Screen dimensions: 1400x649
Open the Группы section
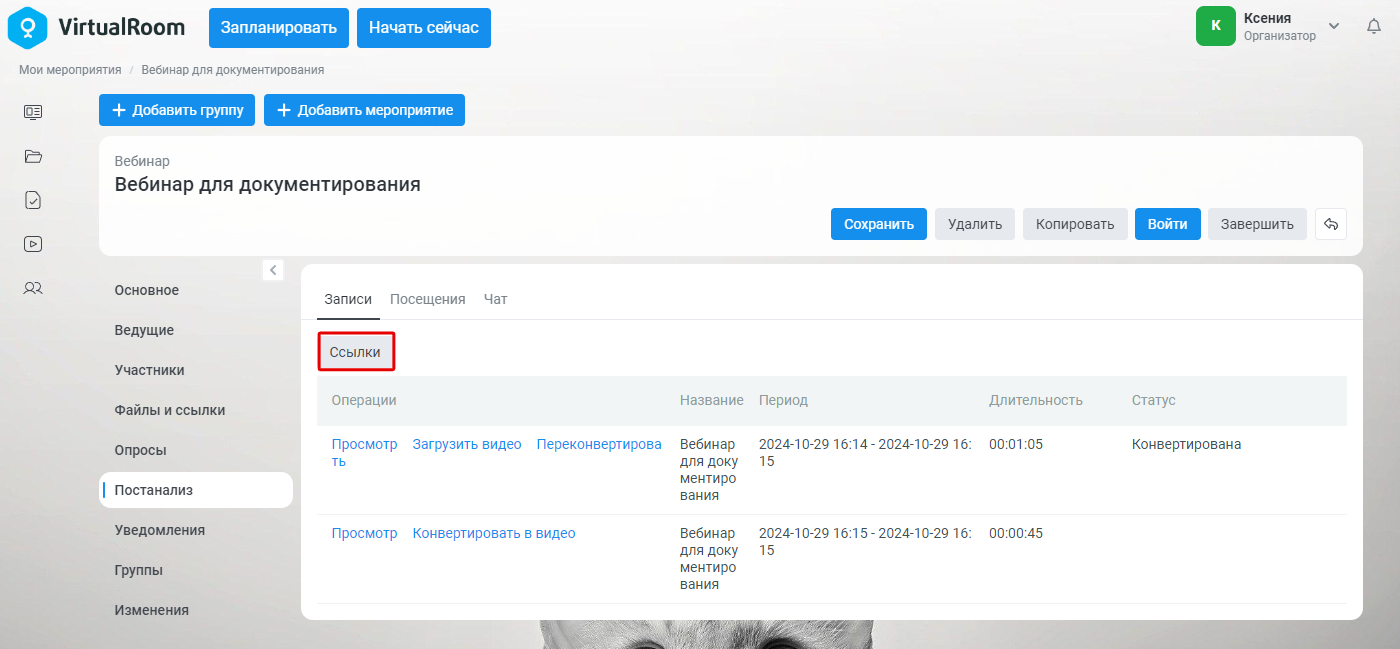pos(196,570)
